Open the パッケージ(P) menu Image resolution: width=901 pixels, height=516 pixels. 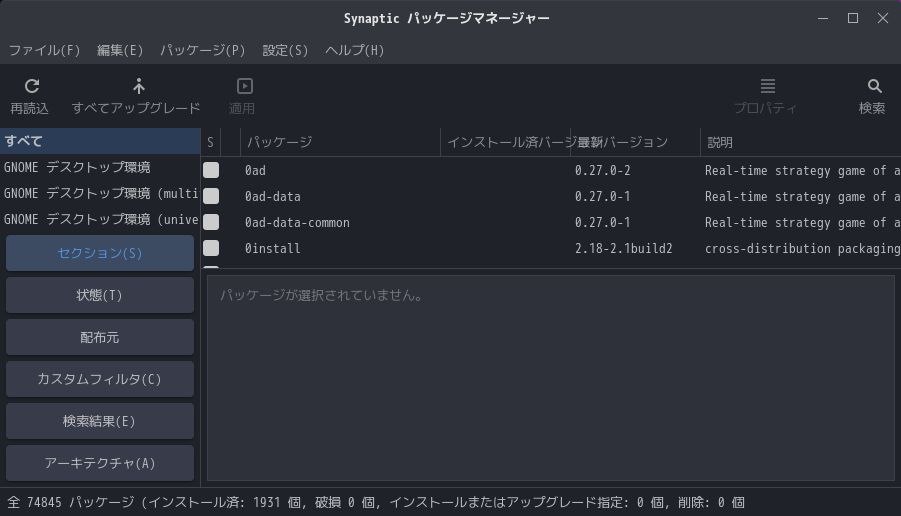coord(202,50)
